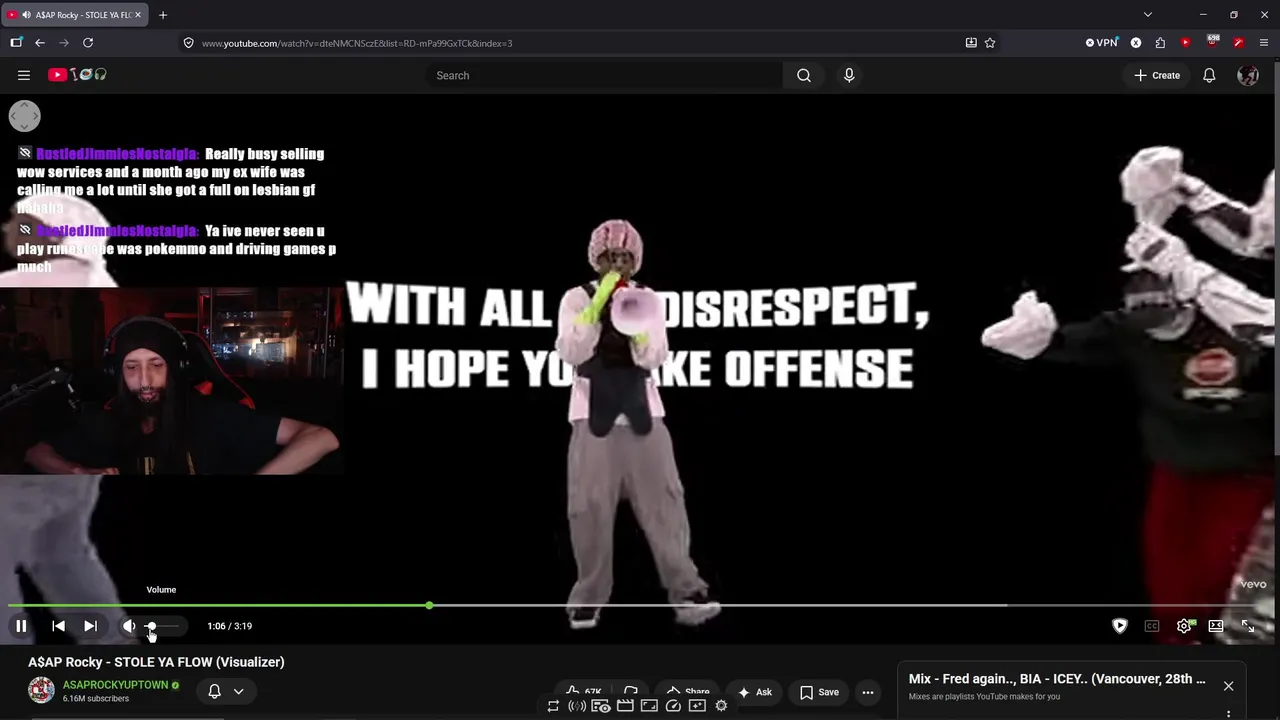
Task: Reload the current page
Action: pyautogui.click(x=88, y=43)
